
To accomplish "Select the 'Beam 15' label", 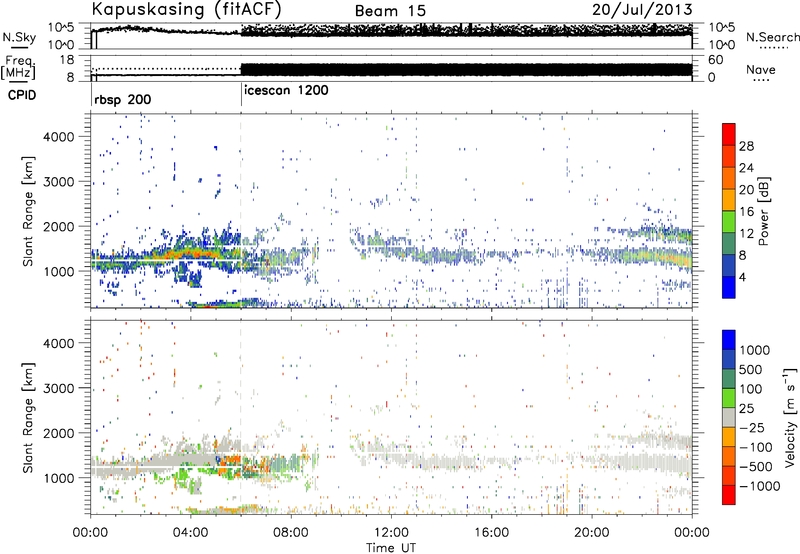I will (x=390, y=11).
